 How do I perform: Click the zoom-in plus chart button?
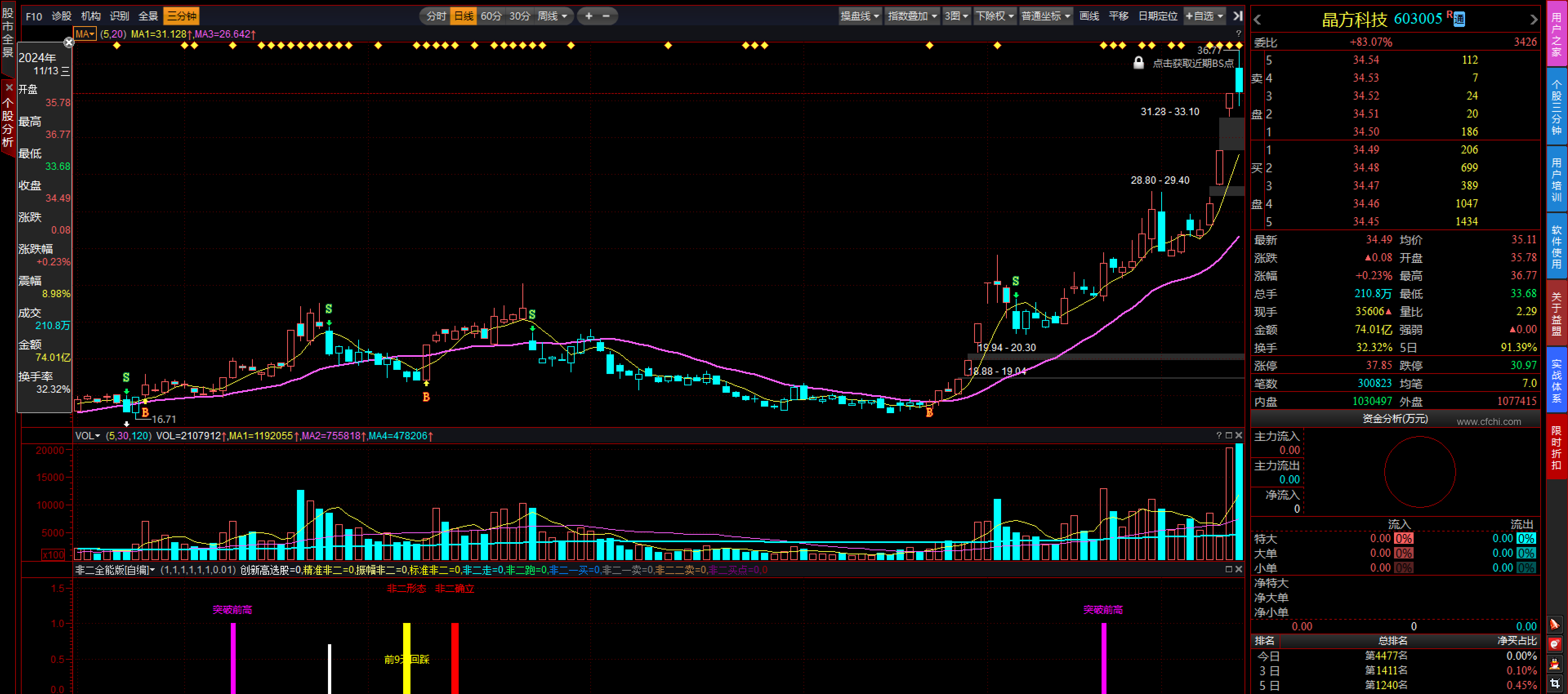pyautogui.click(x=589, y=16)
